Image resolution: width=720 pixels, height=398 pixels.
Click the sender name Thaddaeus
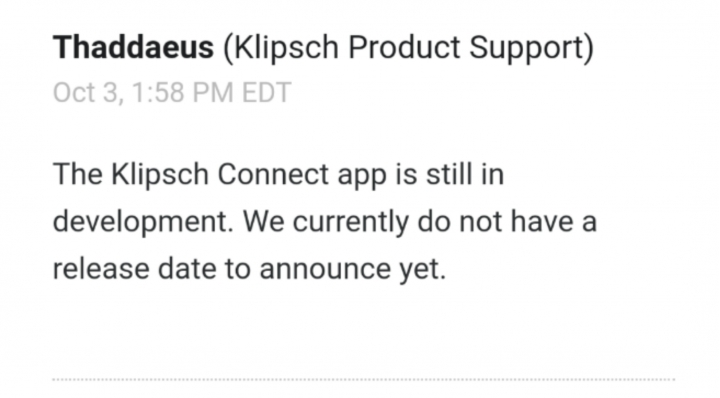133,47
